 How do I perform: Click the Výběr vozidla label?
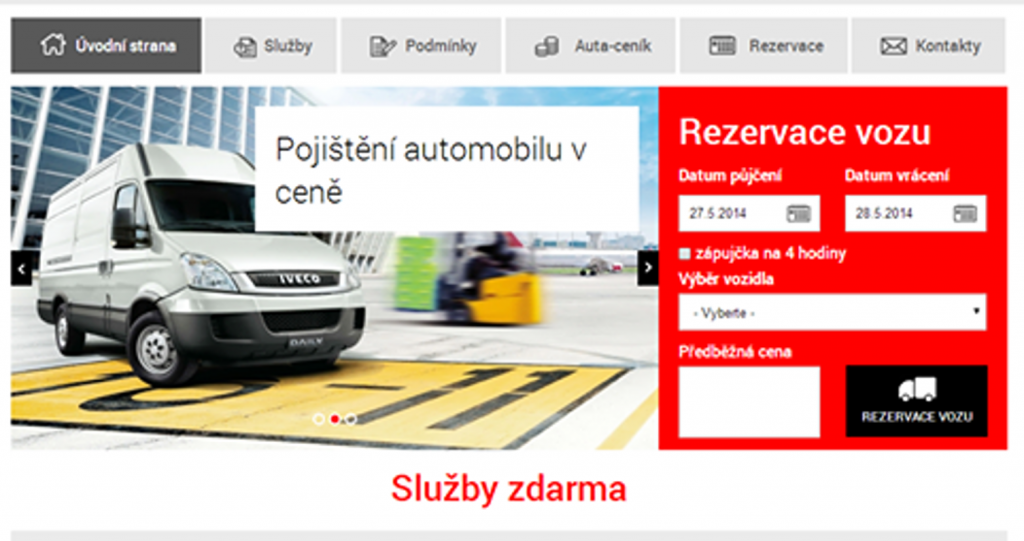[x=726, y=280]
